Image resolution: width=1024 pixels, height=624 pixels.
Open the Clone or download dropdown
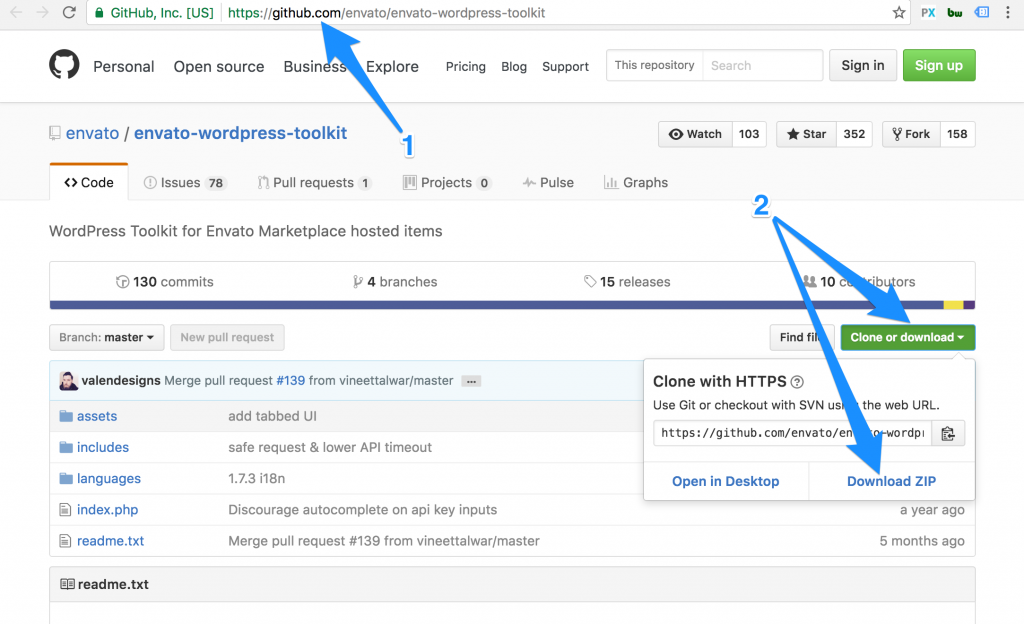[908, 337]
